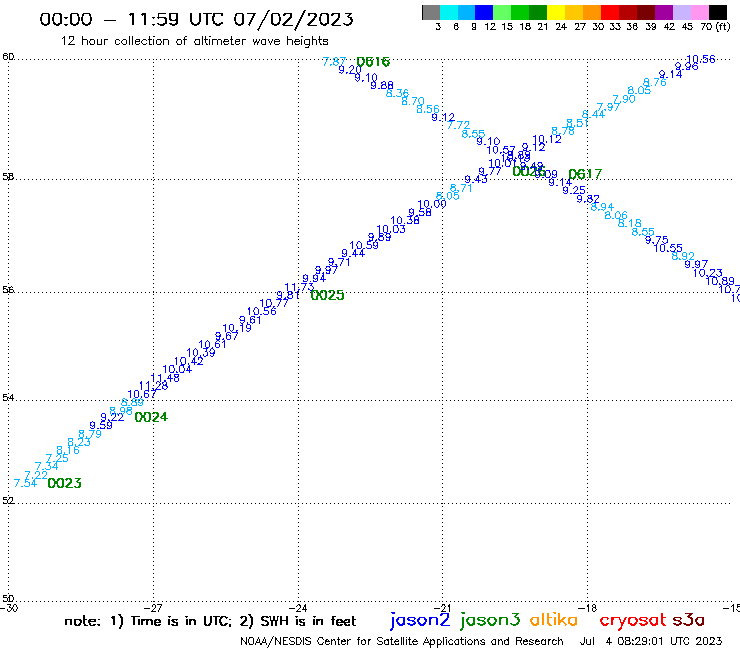Click the wave height value 11.73
The height and width of the screenshot is (650, 740).
click(x=300, y=287)
